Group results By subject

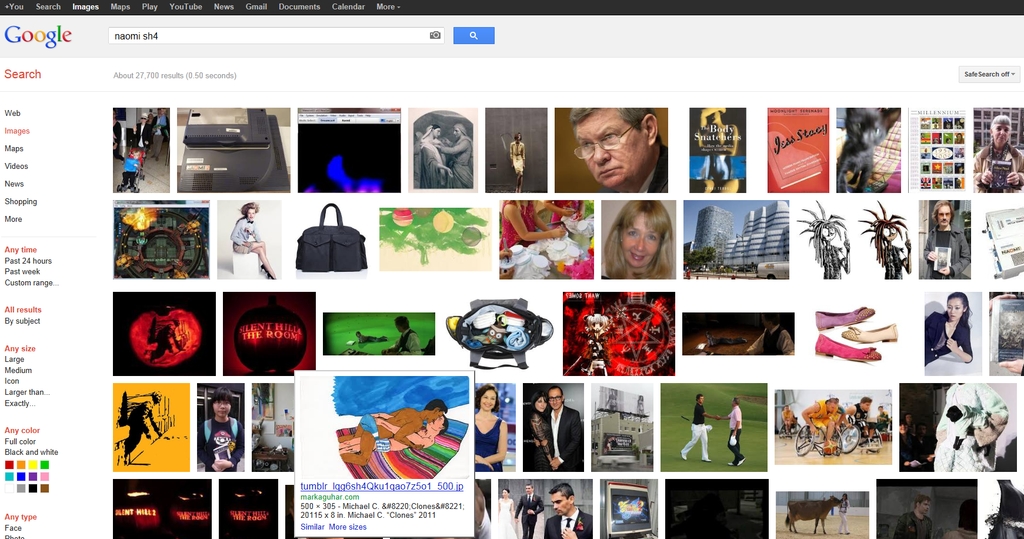pos(22,321)
